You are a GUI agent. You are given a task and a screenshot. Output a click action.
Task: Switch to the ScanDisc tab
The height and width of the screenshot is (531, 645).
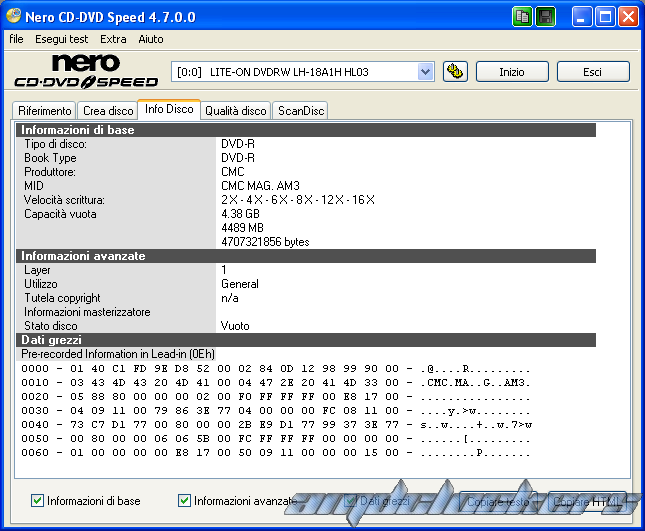(300, 111)
